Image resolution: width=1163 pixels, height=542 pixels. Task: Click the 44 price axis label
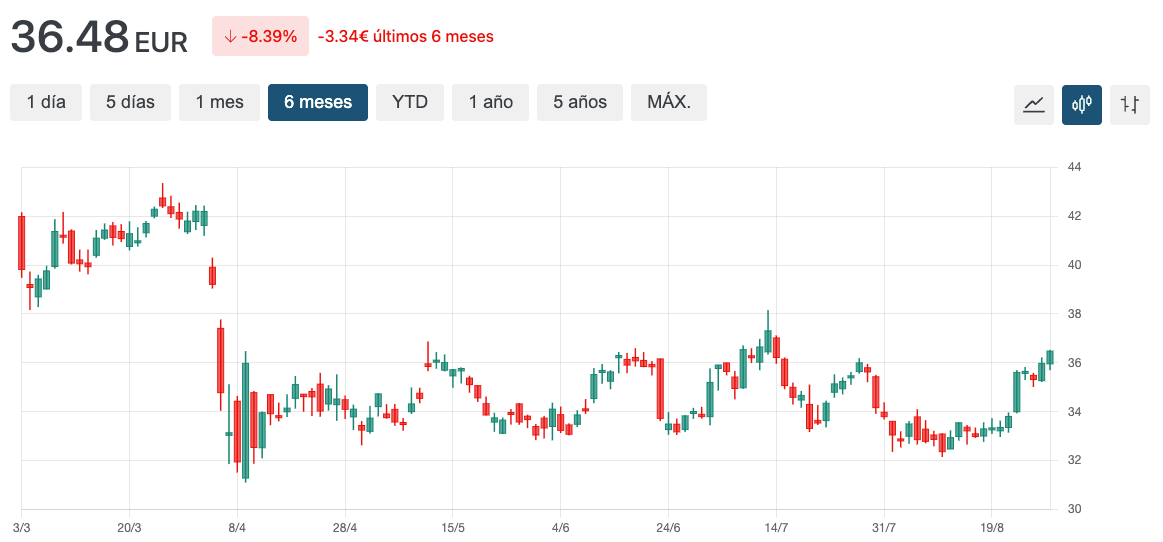coord(1075,167)
